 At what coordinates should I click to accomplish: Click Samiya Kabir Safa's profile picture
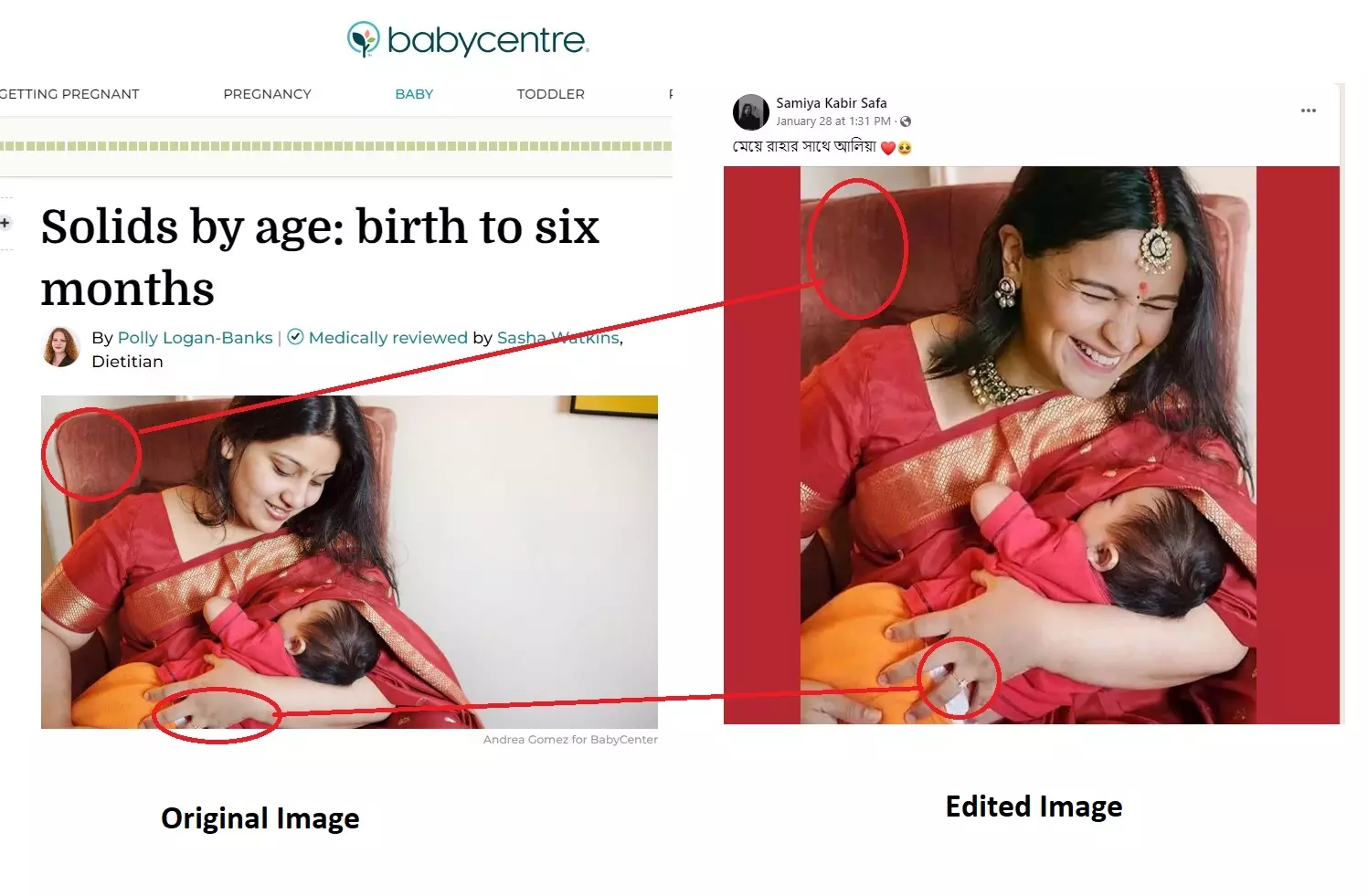click(750, 112)
